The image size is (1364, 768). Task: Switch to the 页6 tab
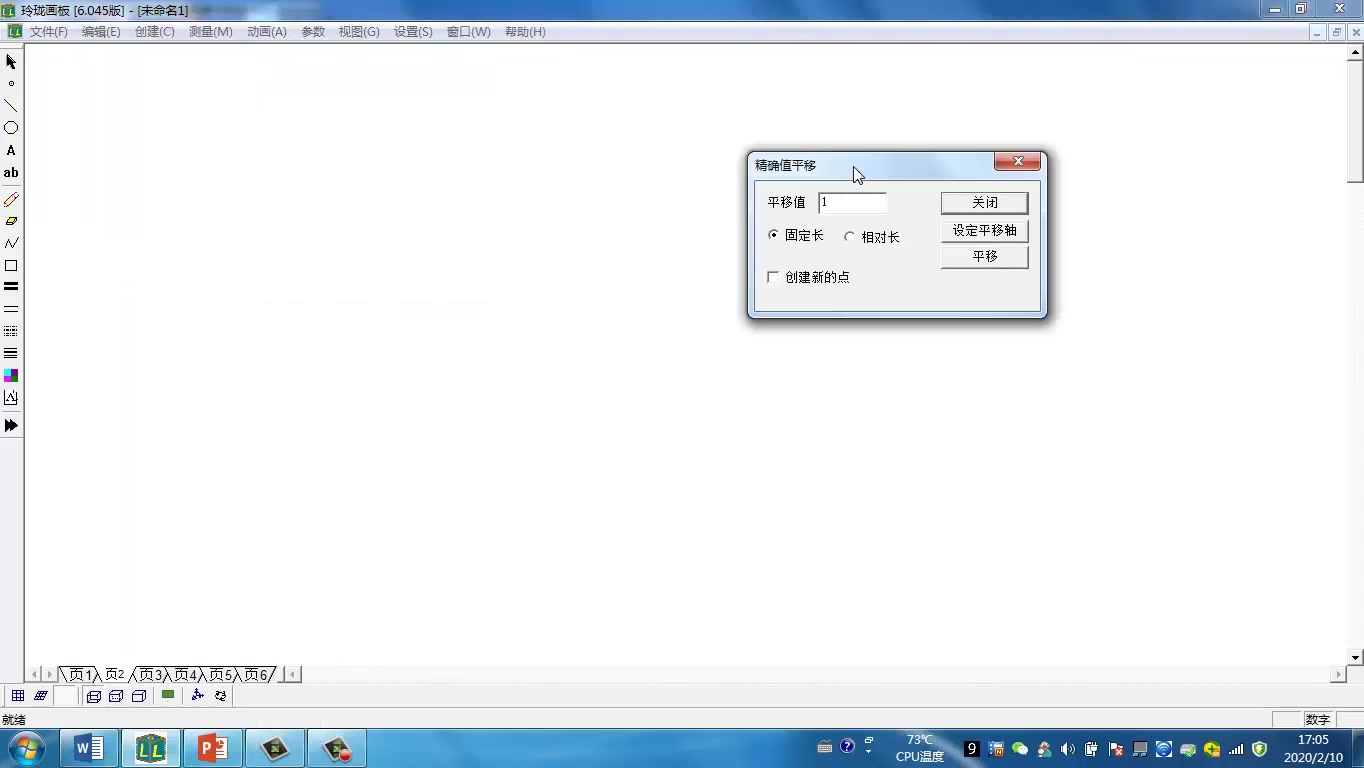255,675
